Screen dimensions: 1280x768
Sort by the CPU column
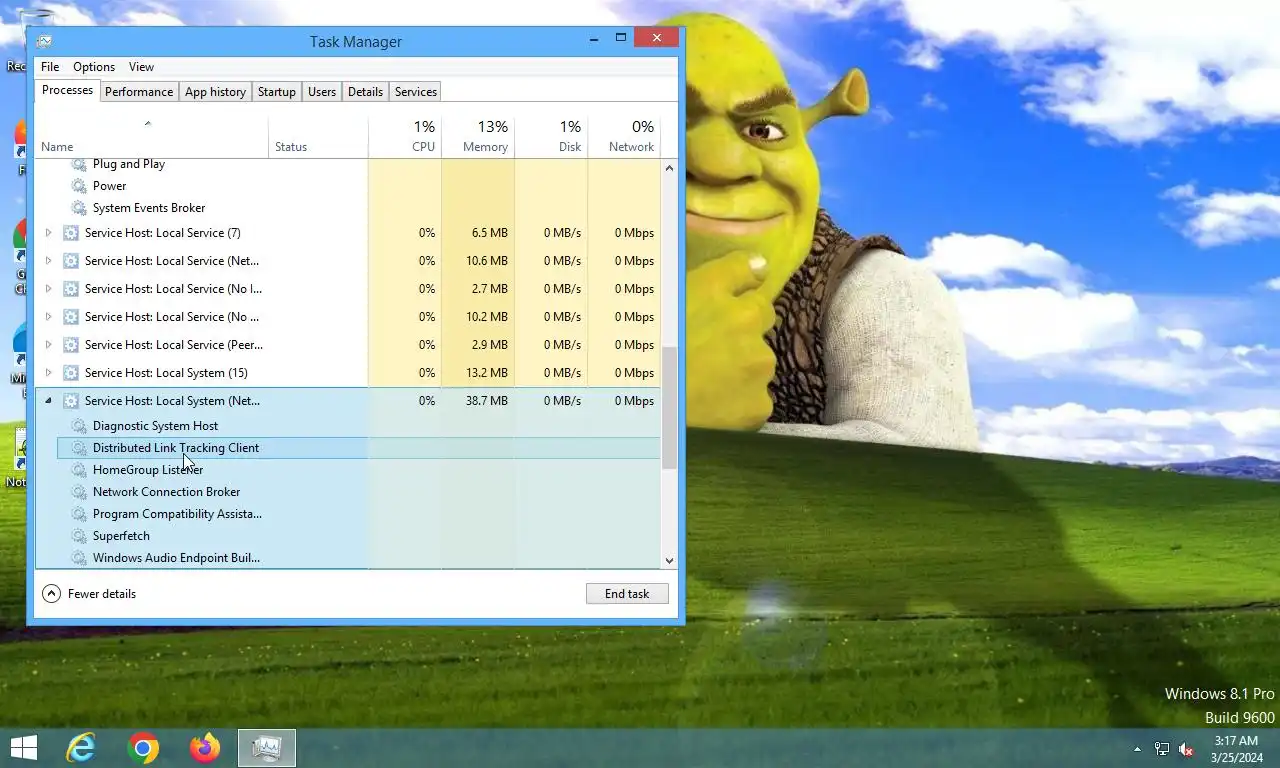point(405,137)
